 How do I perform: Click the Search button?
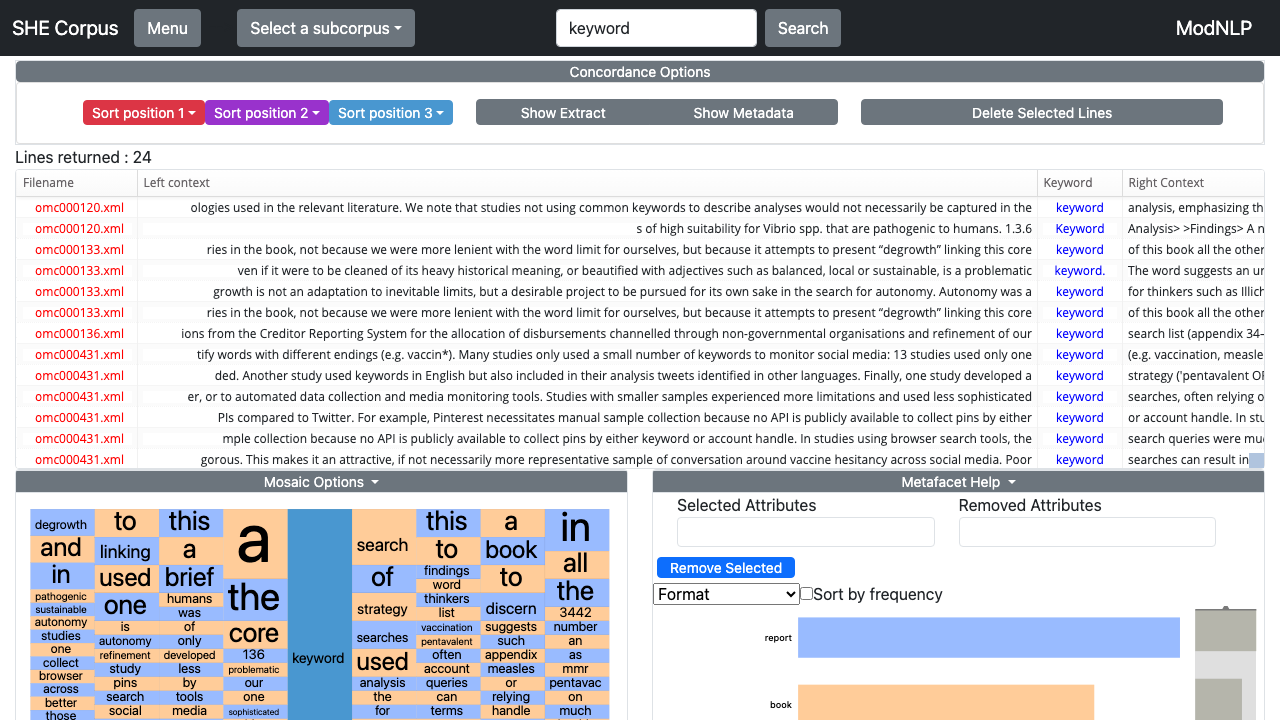coord(802,27)
